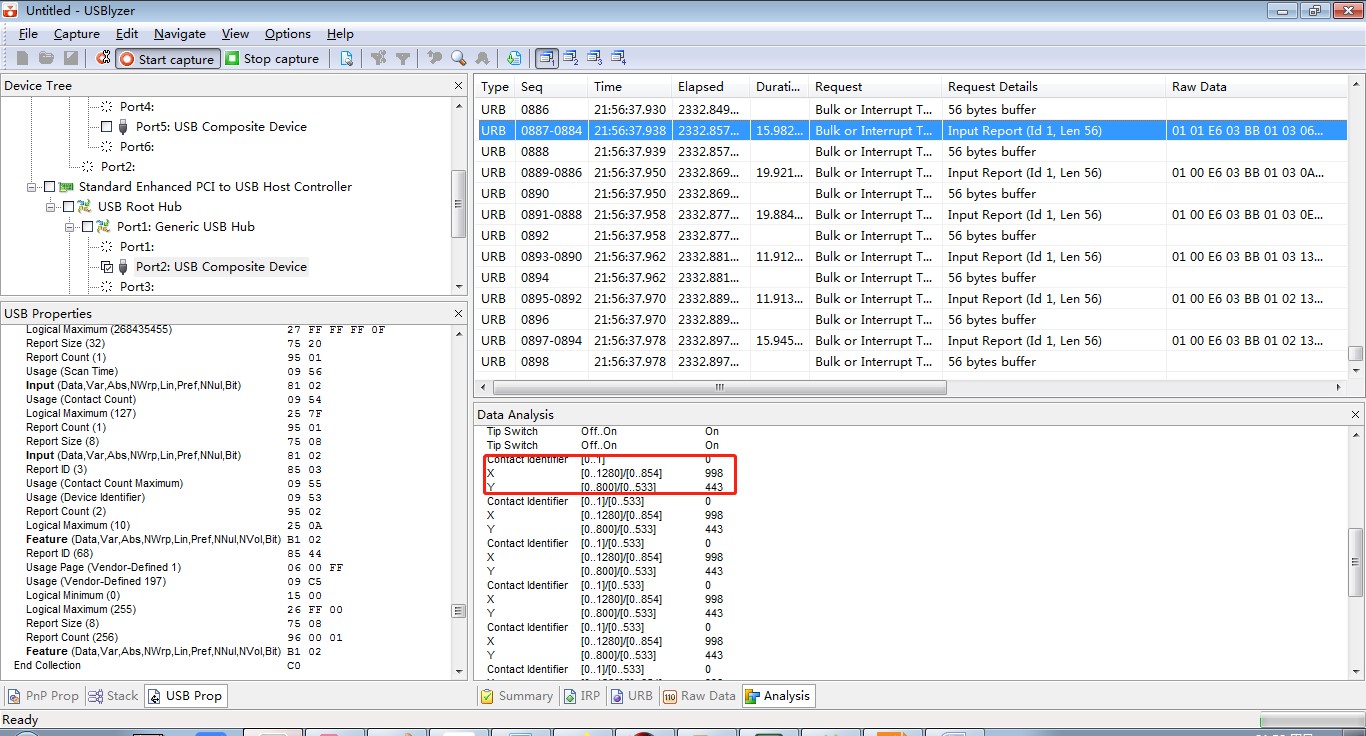Open the Edit menu

[x=127, y=34]
